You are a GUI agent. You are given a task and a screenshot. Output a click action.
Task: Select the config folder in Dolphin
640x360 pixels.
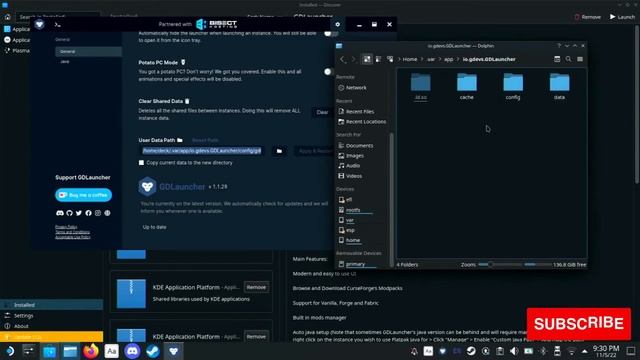[513, 86]
